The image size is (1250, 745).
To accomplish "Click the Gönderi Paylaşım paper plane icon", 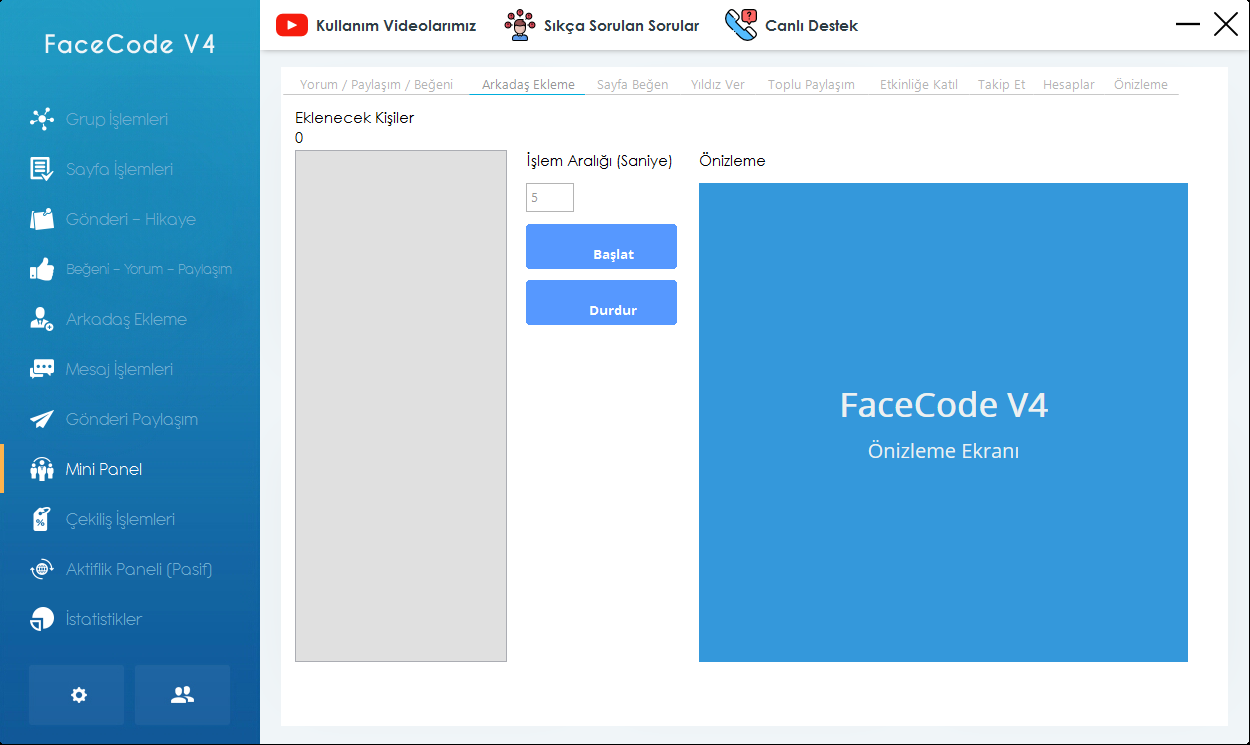I will [x=42, y=419].
